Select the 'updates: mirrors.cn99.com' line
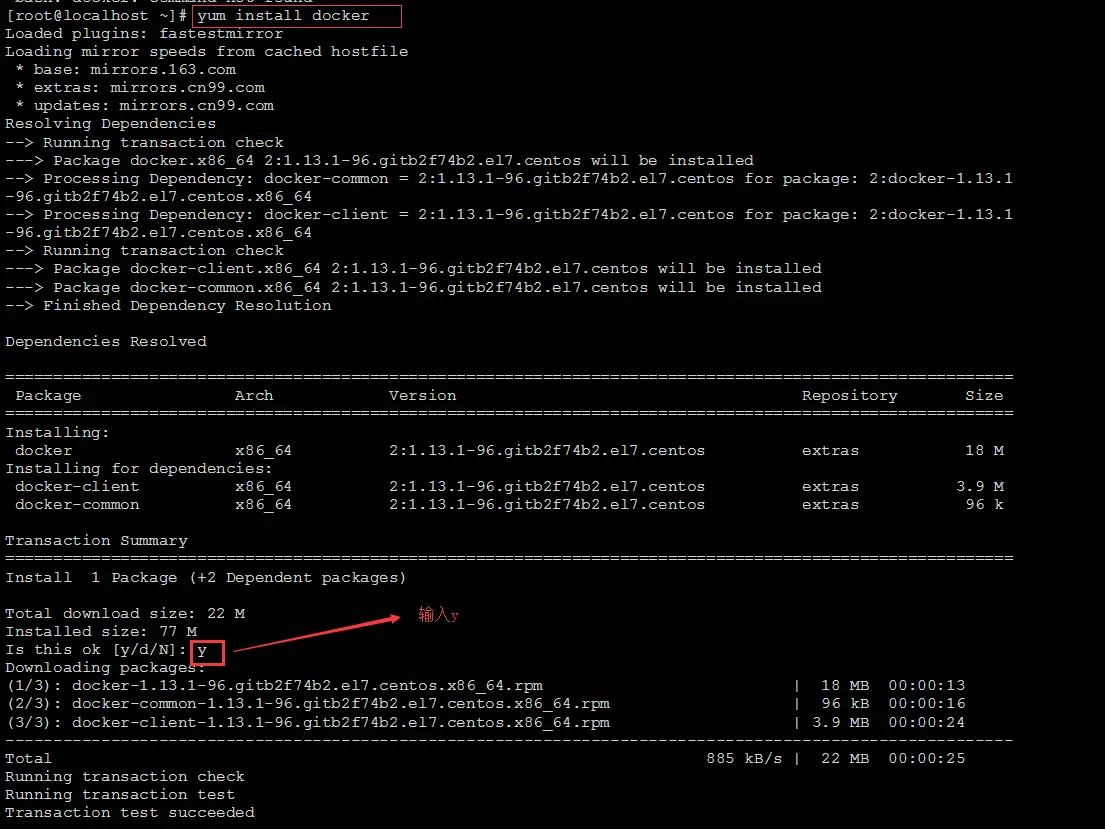The width and height of the screenshot is (1105, 829). coord(144,106)
